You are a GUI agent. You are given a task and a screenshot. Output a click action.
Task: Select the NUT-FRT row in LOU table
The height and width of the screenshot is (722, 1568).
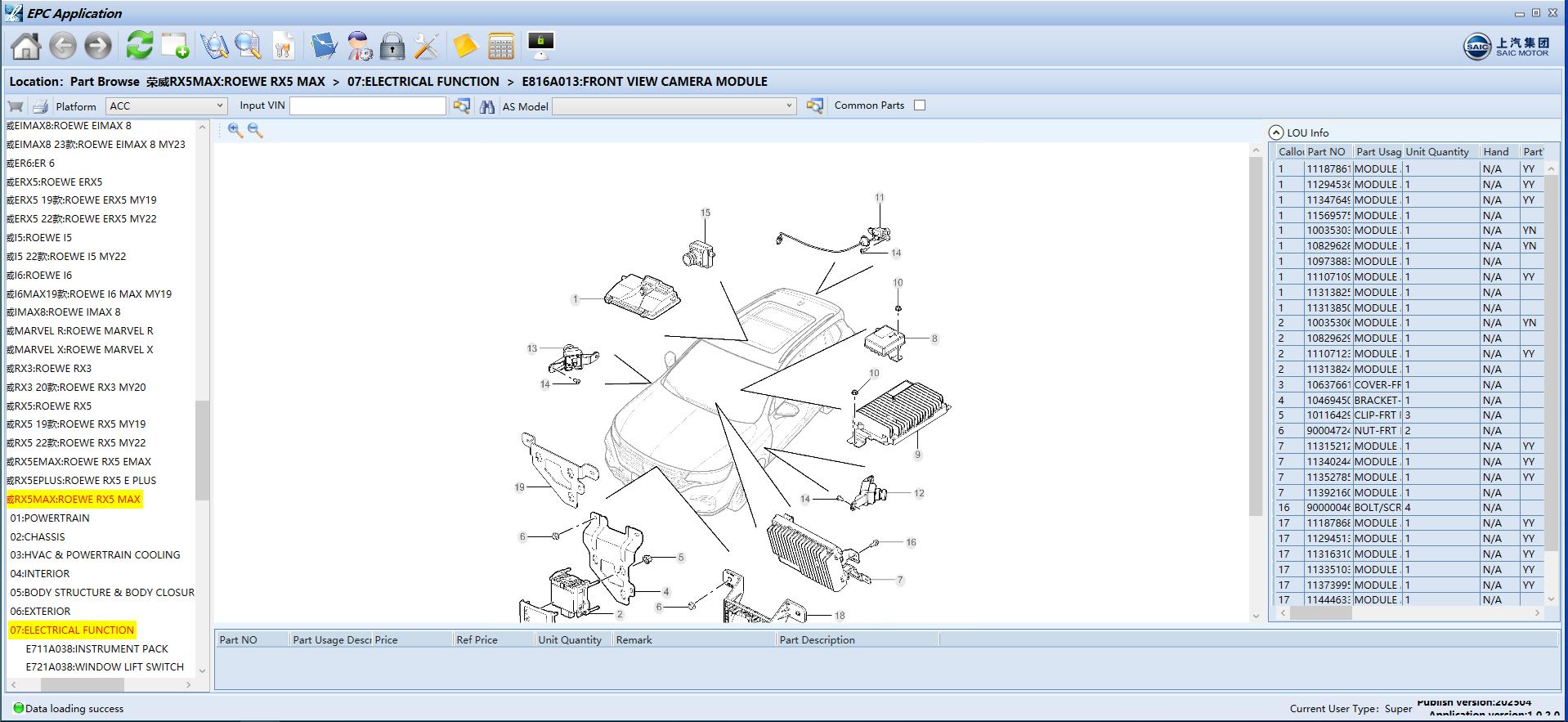click(x=1409, y=430)
